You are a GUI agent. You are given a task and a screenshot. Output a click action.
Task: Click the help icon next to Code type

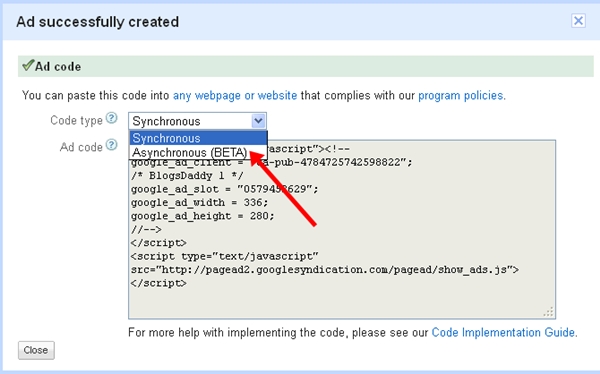tap(111, 118)
